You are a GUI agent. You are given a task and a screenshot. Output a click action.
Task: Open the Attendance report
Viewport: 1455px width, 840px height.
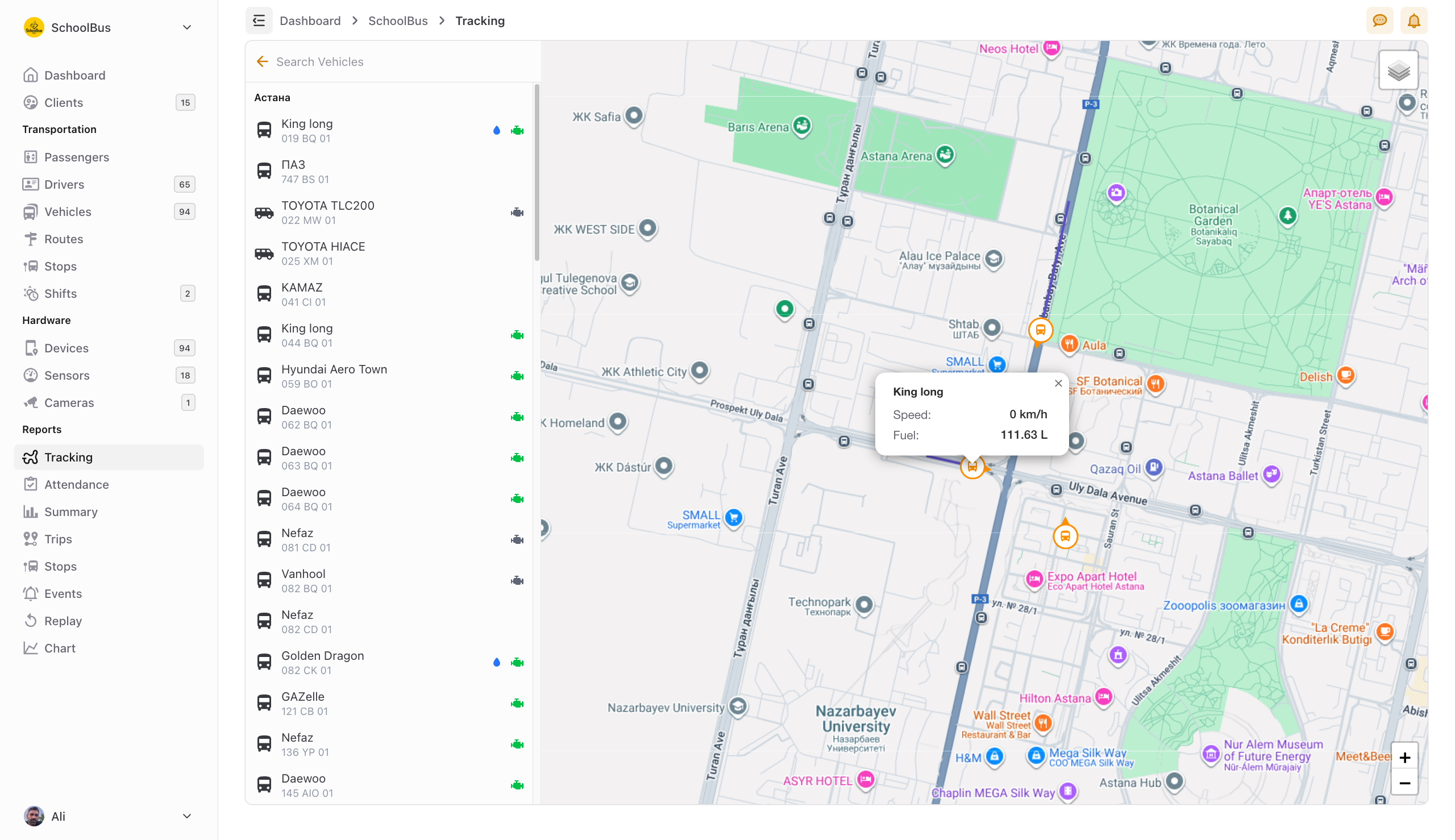[x=77, y=484]
